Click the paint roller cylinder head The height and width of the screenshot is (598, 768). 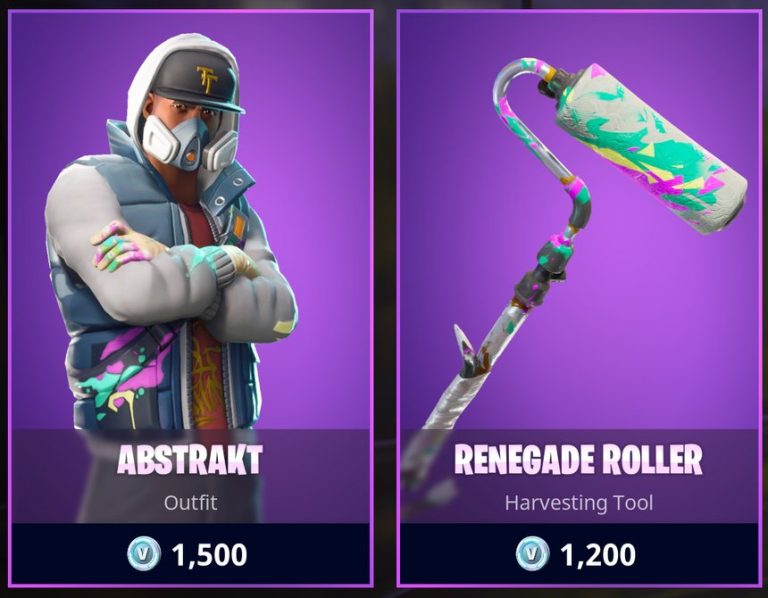[651, 148]
